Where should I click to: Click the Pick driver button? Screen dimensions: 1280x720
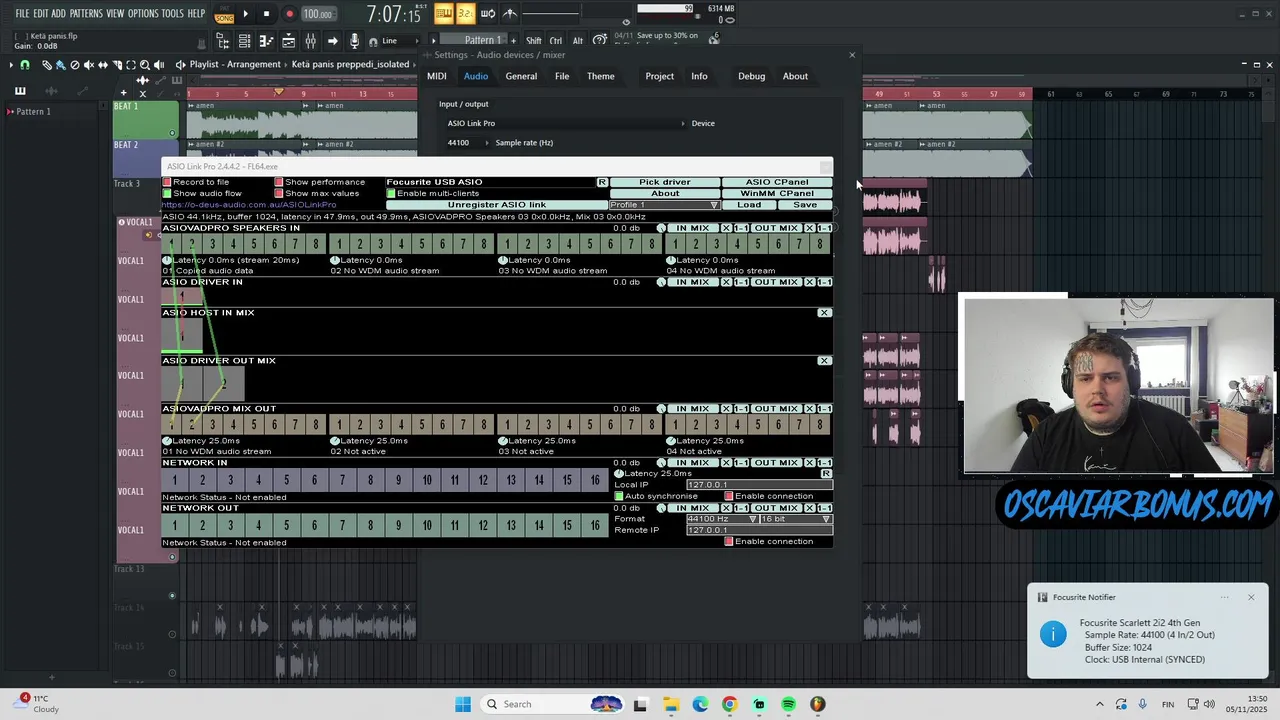pyautogui.click(x=665, y=182)
